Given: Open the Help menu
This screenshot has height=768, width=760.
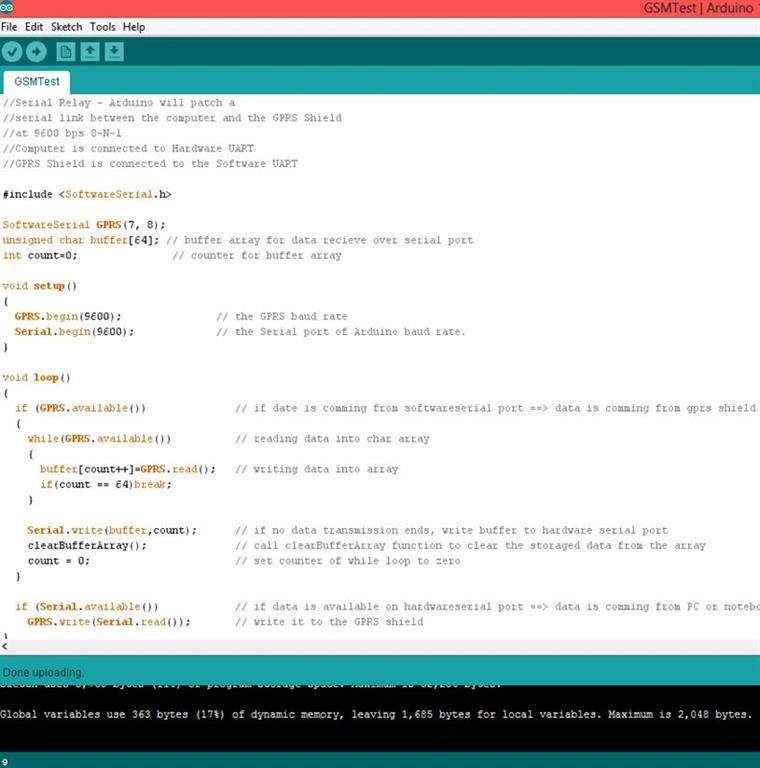Looking at the screenshot, I should pyautogui.click(x=134, y=27).
